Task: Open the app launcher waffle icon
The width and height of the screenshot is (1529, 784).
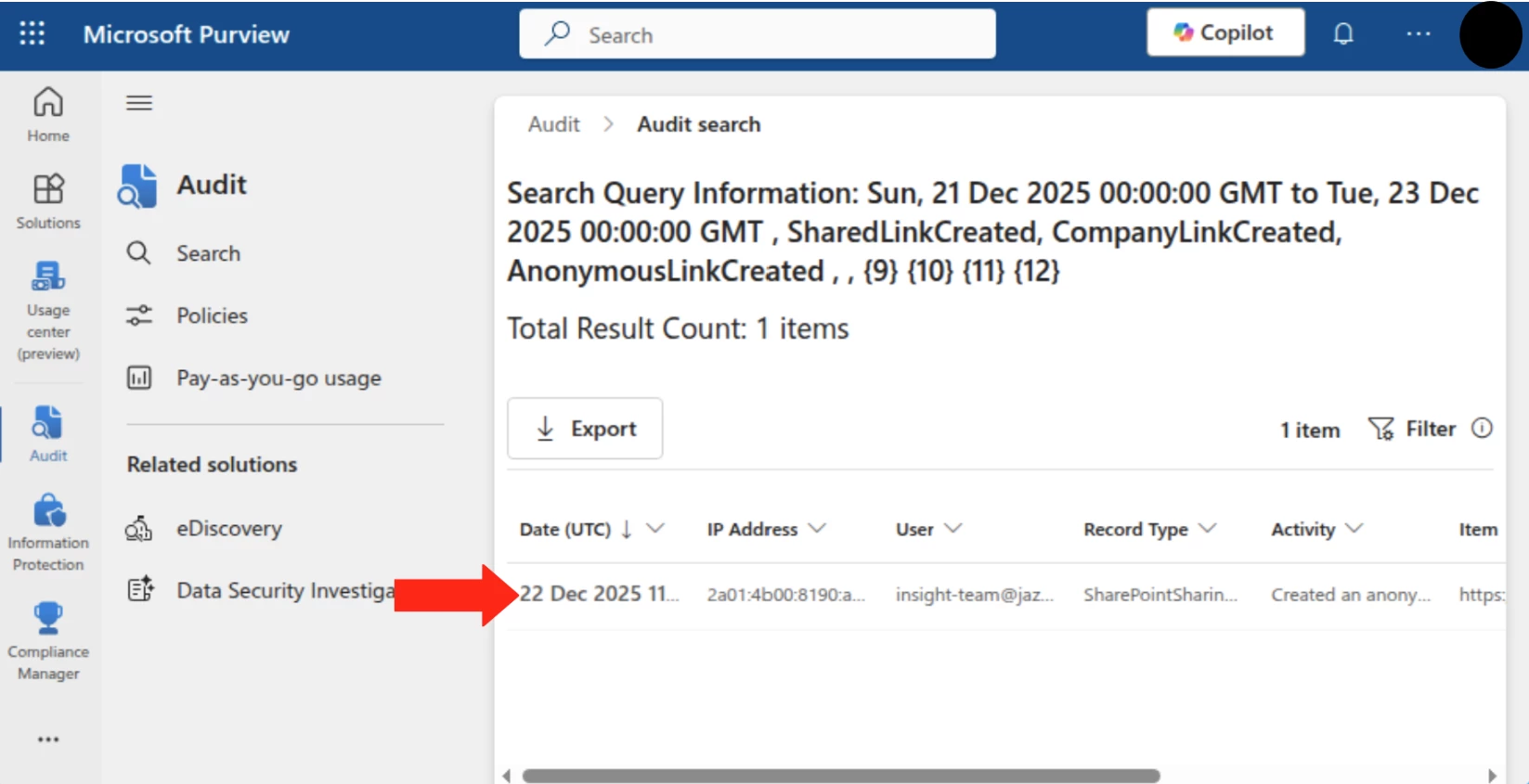Action: click(x=32, y=34)
